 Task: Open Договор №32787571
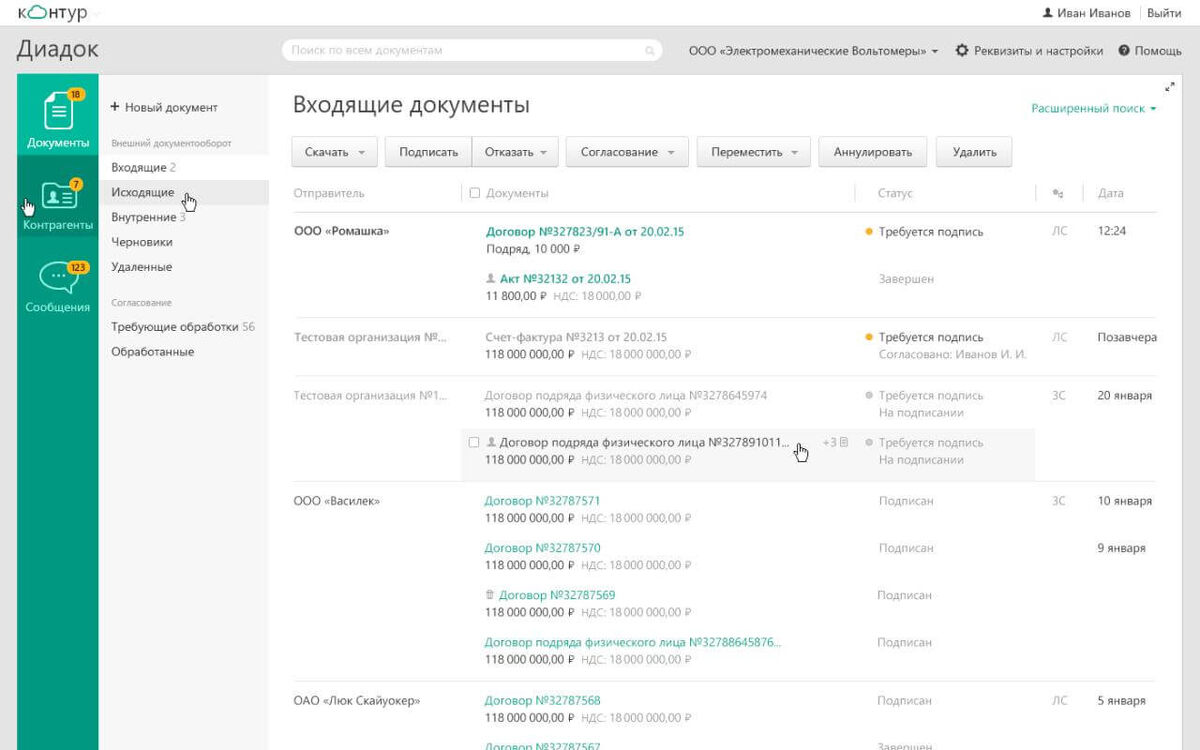click(x=543, y=501)
